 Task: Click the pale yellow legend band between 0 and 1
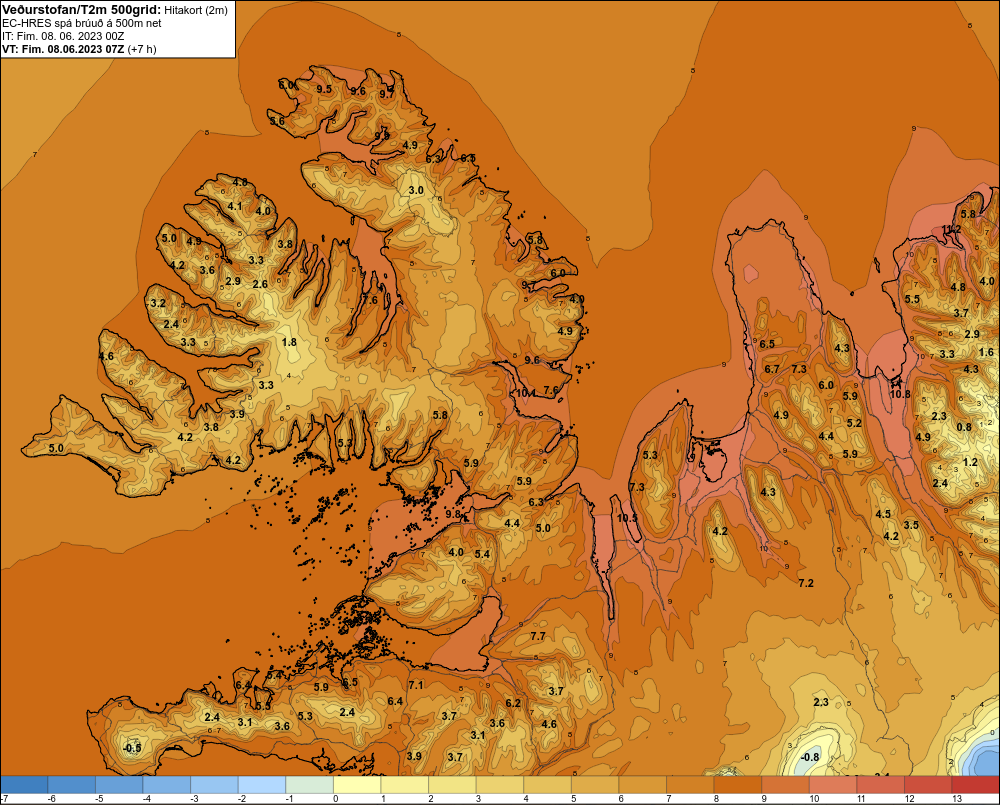(357, 785)
